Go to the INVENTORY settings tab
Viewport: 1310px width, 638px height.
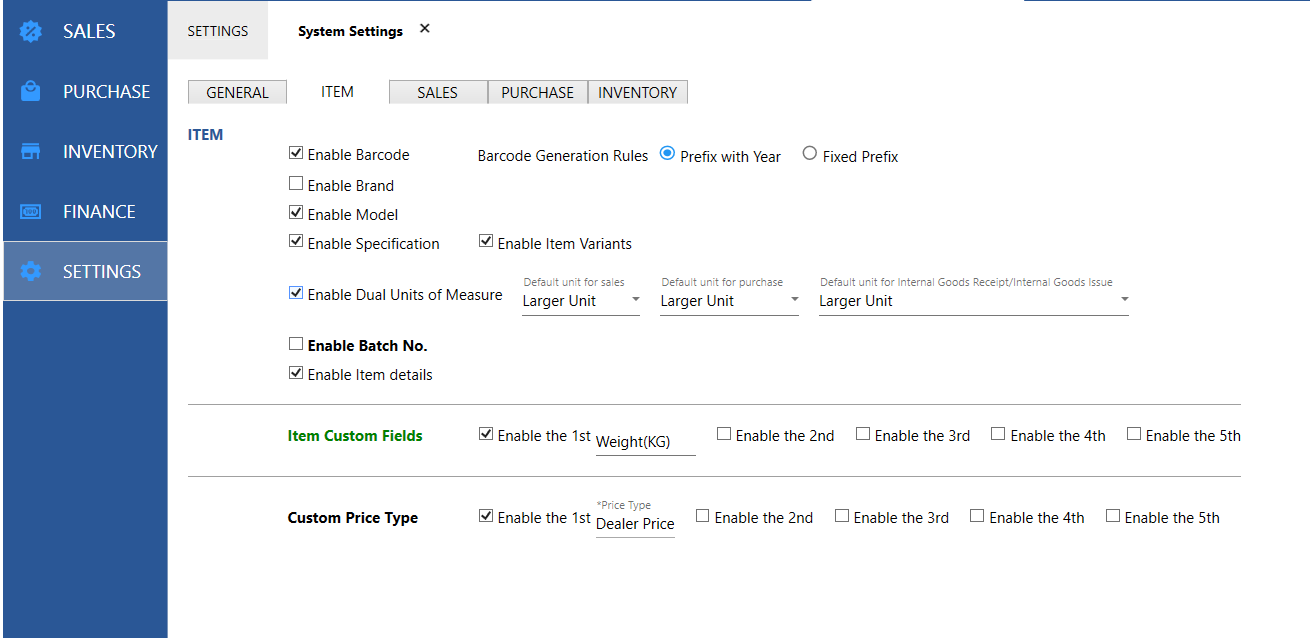point(637,93)
